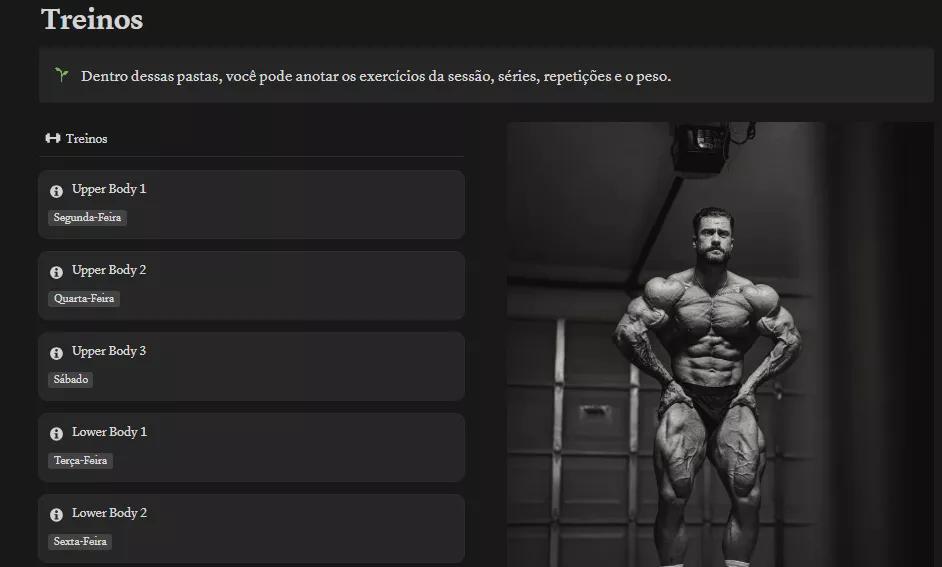The width and height of the screenshot is (942, 567).
Task: Open the Upper Body 3 workout card
Action: 251,366
